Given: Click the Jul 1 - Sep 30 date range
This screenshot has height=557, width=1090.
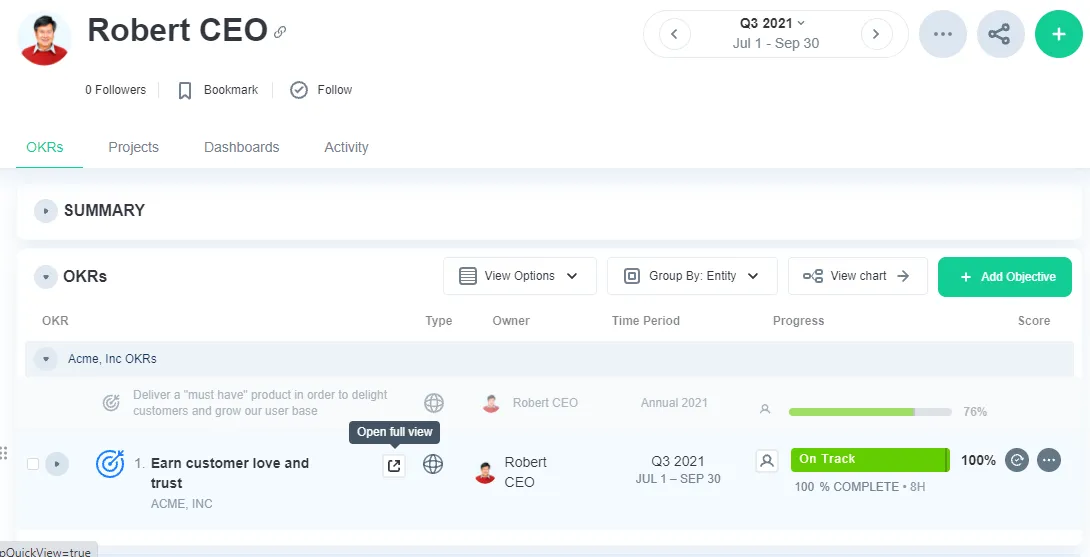Looking at the screenshot, I should pyautogui.click(x=776, y=43).
